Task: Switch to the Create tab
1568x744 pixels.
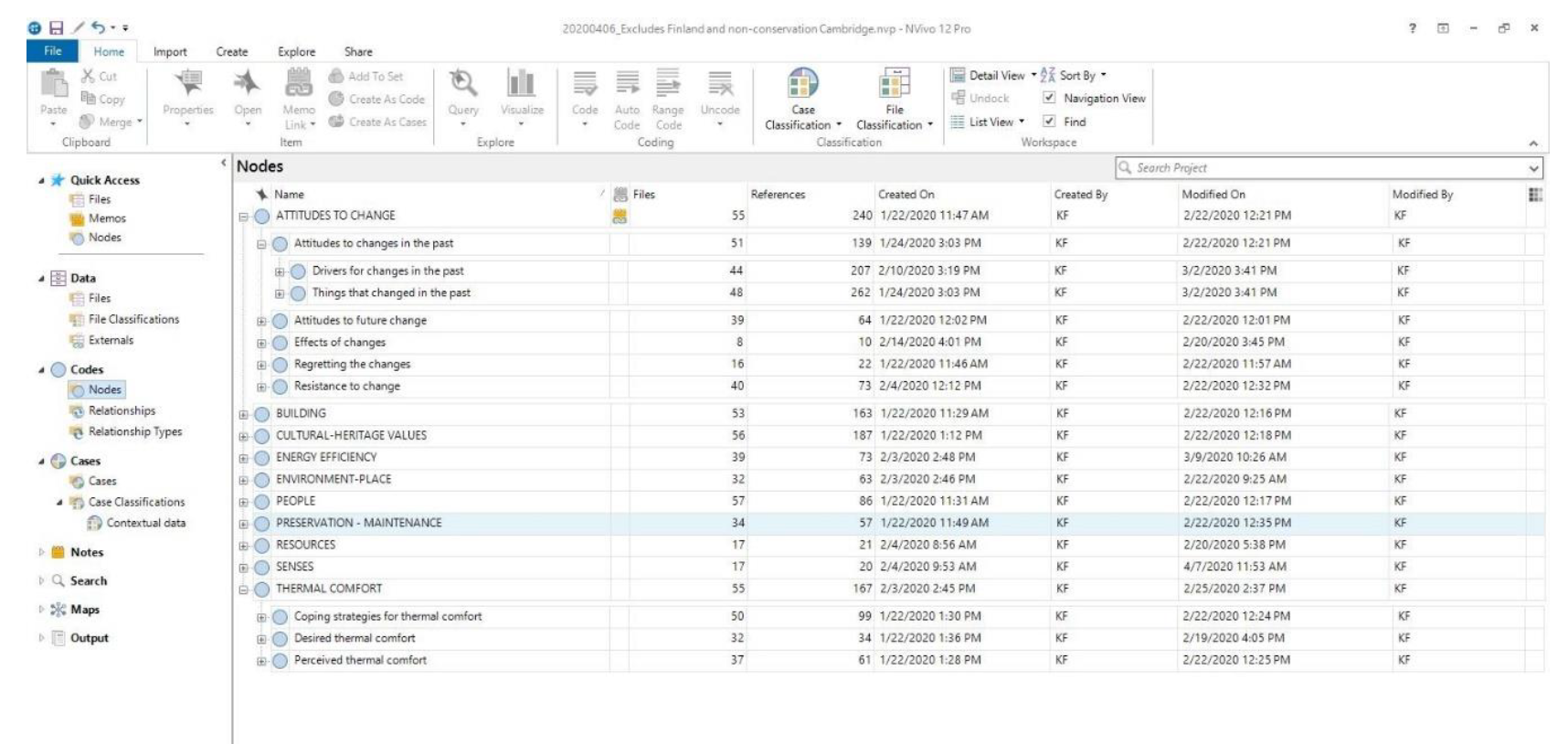Action: pos(232,52)
